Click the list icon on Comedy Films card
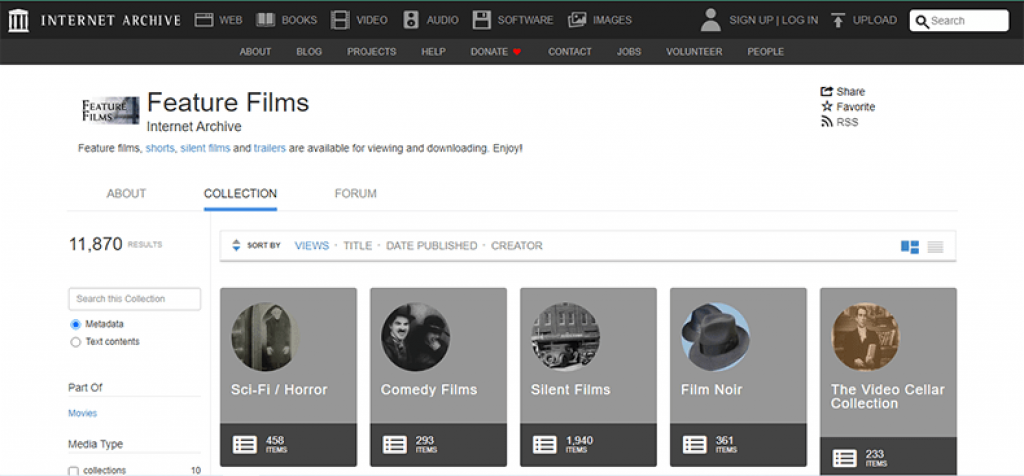Screen dimensions: 1024x476 tap(395, 445)
